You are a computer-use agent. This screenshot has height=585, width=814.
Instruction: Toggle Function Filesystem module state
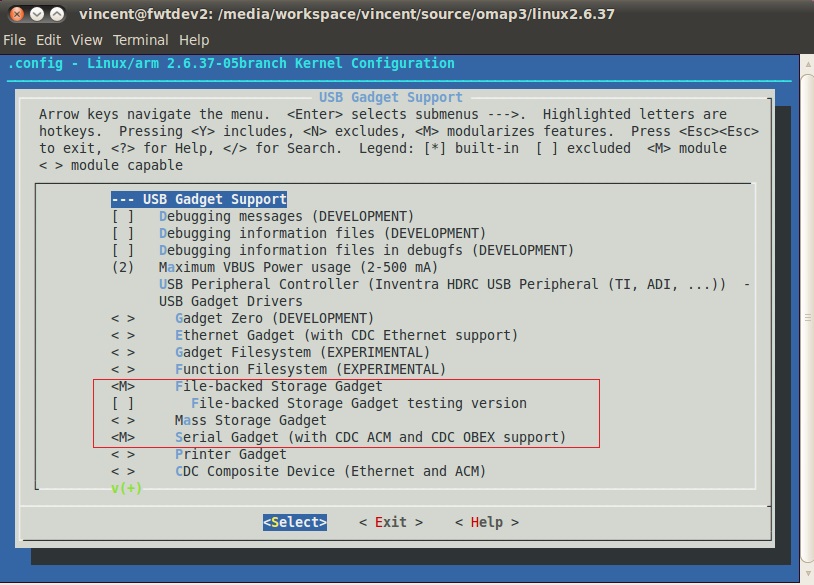click(123, 370)
